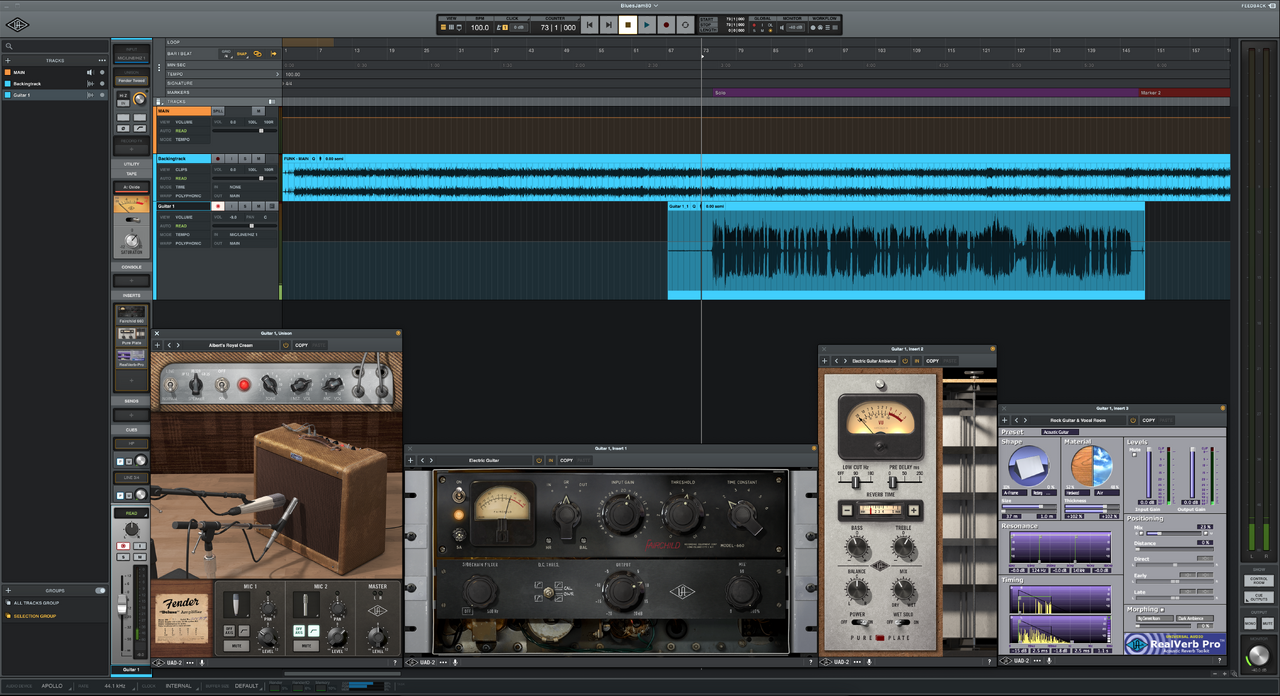The image size is (1280, 696).
Task: Click COPY in the RealVerb Pro window
Action: tap(1149, 420)
